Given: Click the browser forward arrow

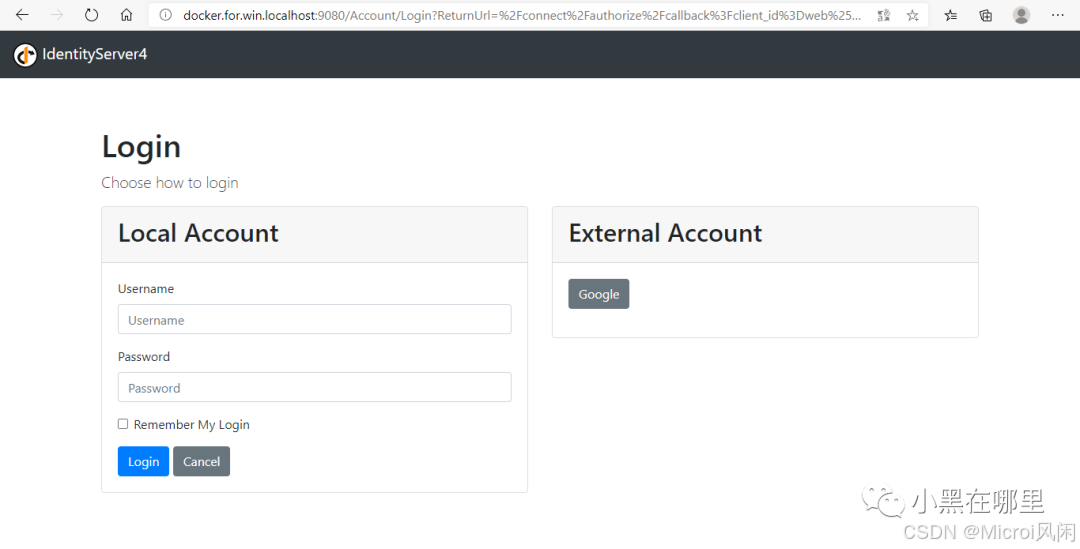Looking at the screenshot, I should click(56, 14).
